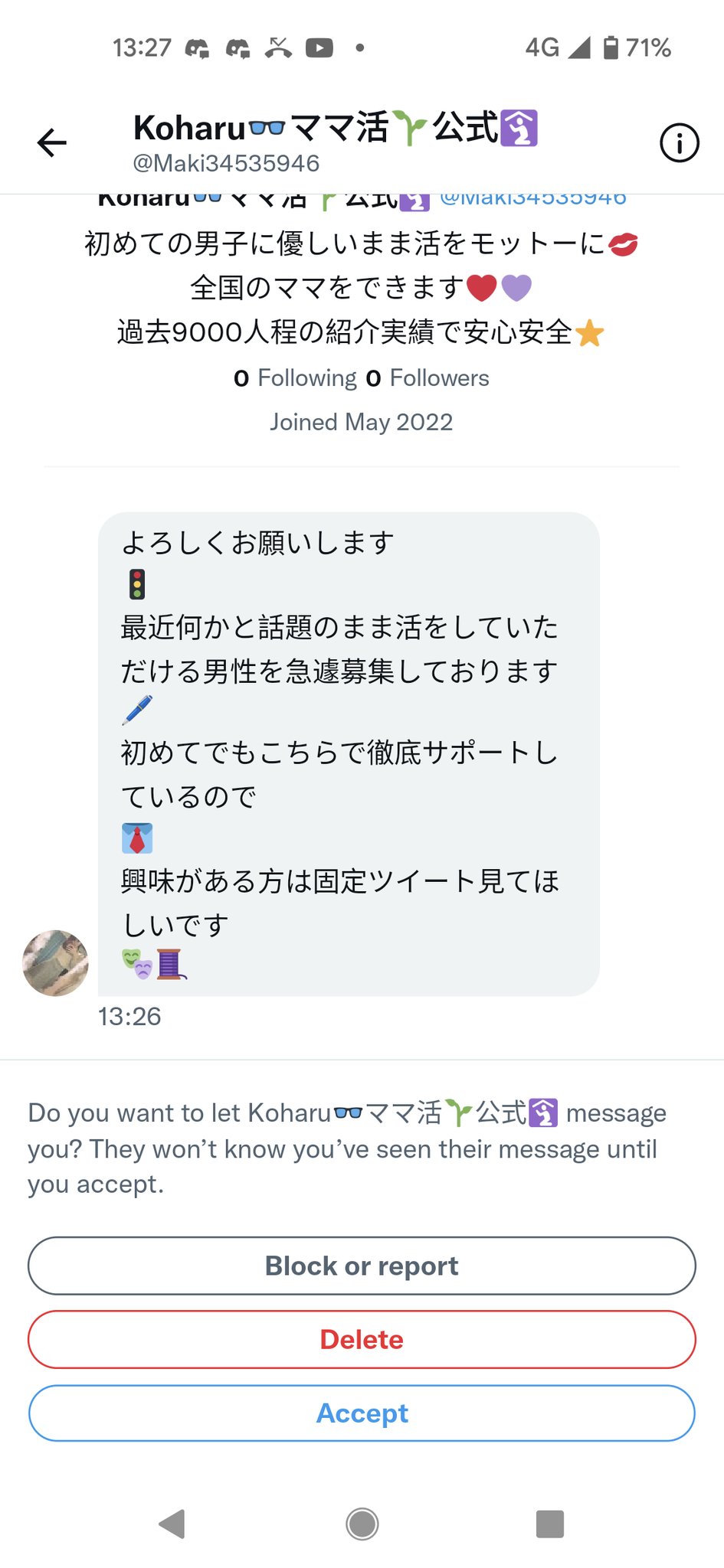This screenshot has width=724, height=1568.
Task: Open the 0 Followers list
Action: [428, 377]
